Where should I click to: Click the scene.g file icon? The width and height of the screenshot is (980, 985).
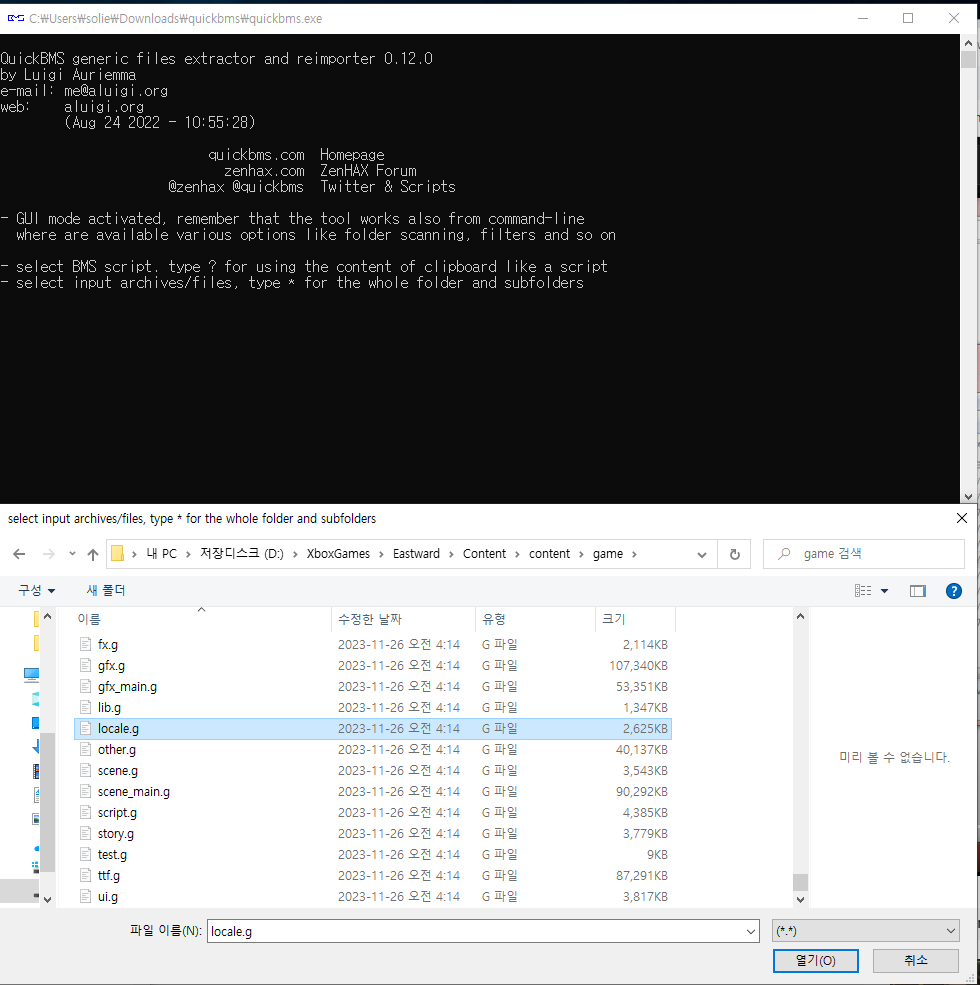coord(85,771)
